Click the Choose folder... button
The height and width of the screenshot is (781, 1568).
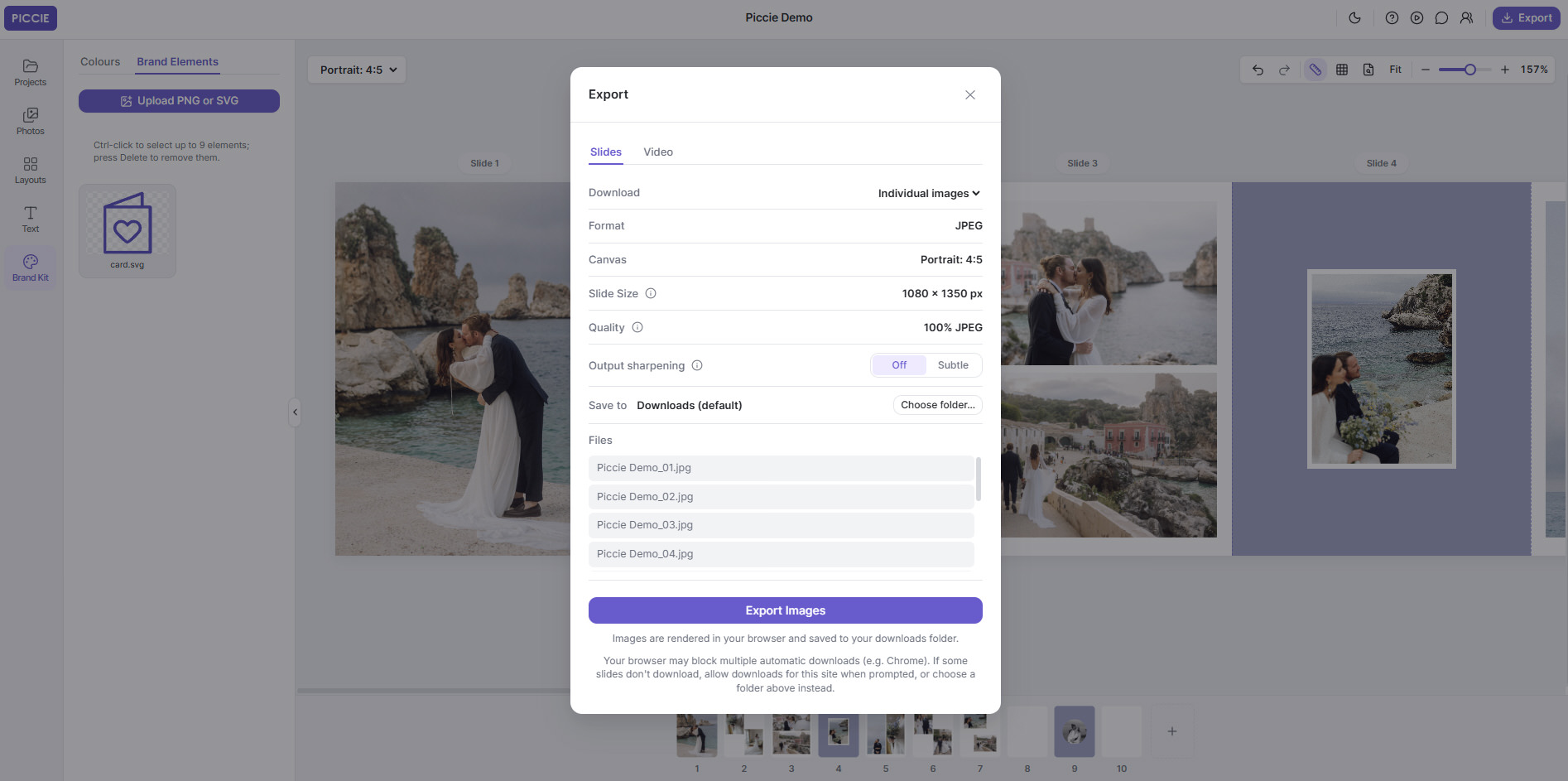[938, 405]
